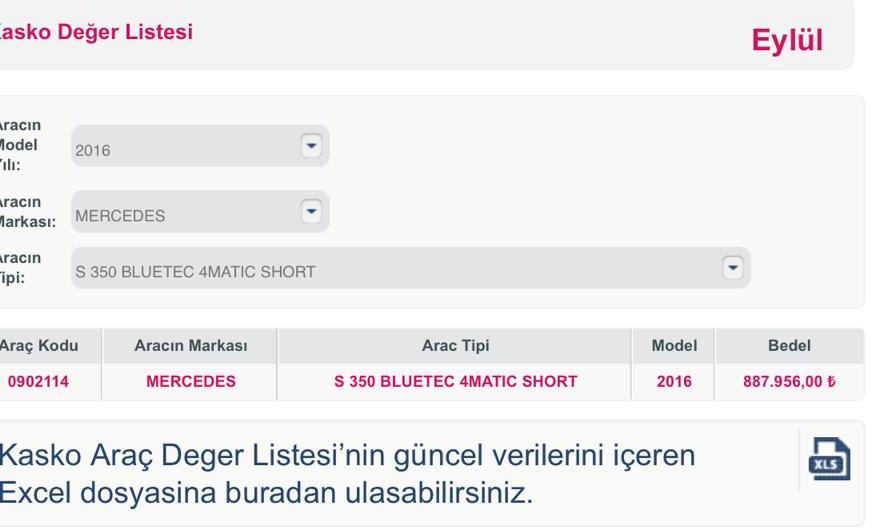Viewport: 873px width, 529px height.
Task: Click the vehicle type dropdown arrow
Action: (x=733, y=268)
